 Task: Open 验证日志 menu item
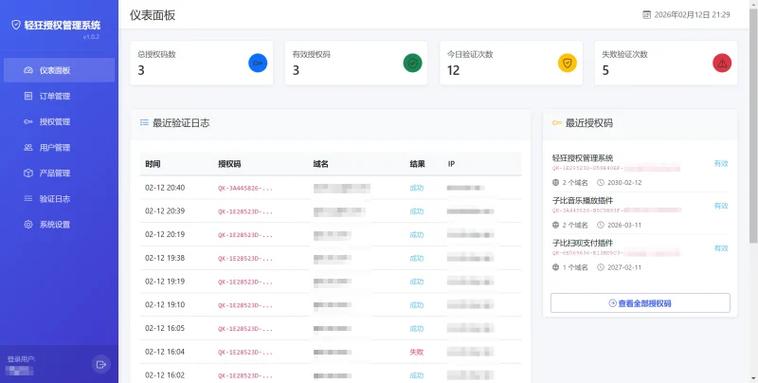click(x=59, y=198)
